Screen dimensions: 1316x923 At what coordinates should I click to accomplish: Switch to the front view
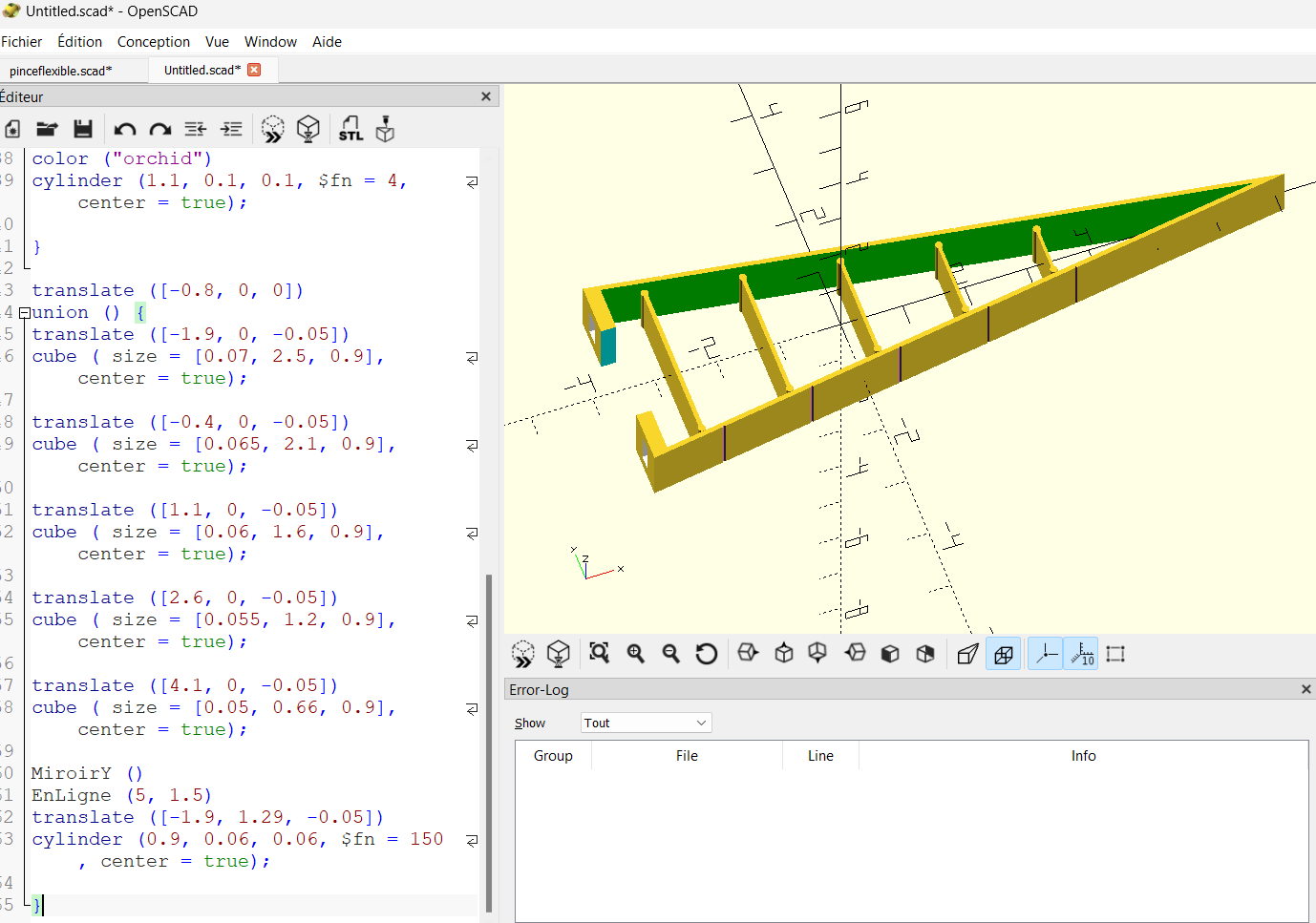tap(890, 653)
